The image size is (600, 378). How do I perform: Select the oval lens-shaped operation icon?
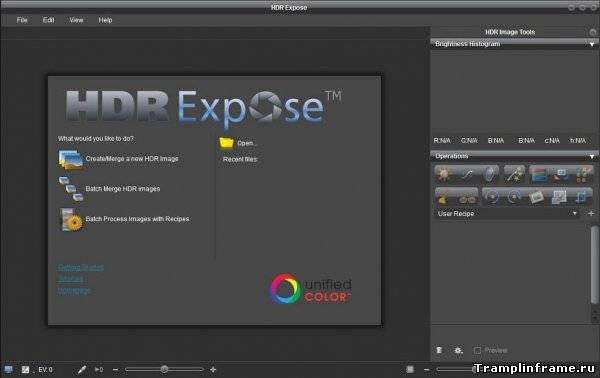coord(489,174)
